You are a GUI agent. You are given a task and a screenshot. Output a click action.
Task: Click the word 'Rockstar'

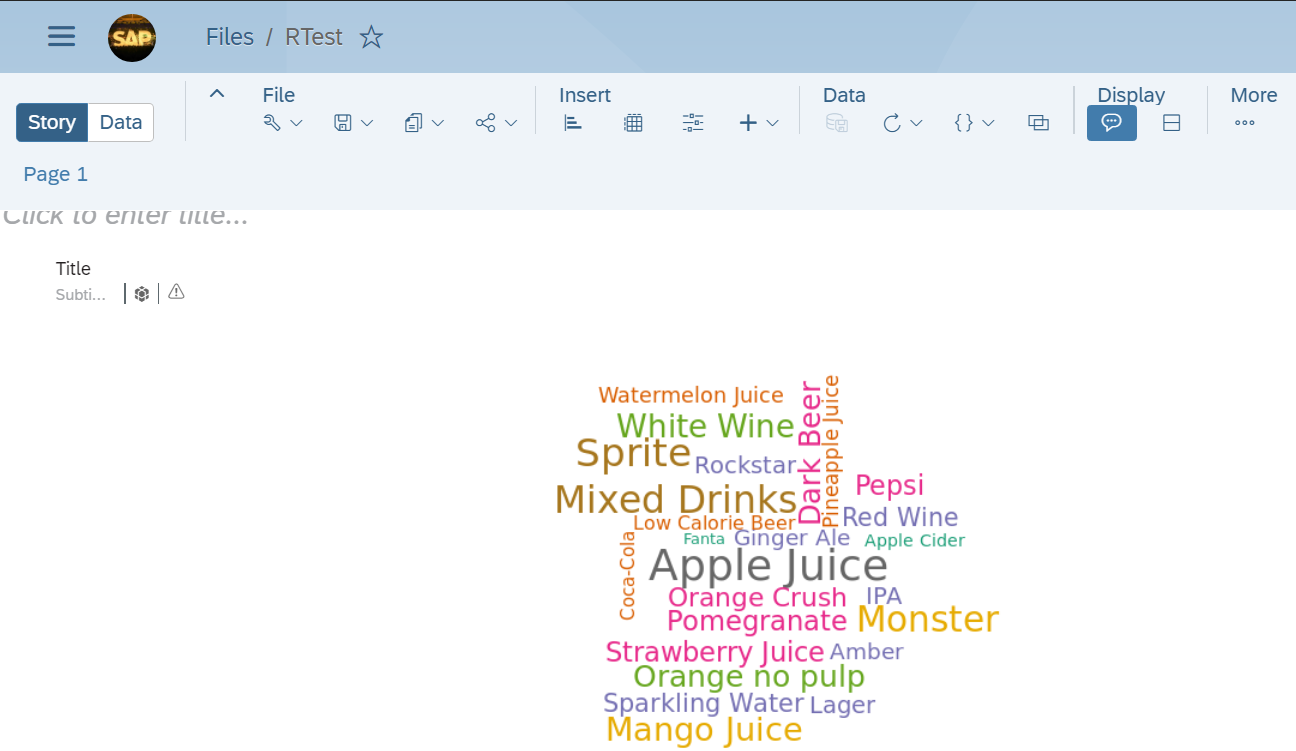point(745,465)
